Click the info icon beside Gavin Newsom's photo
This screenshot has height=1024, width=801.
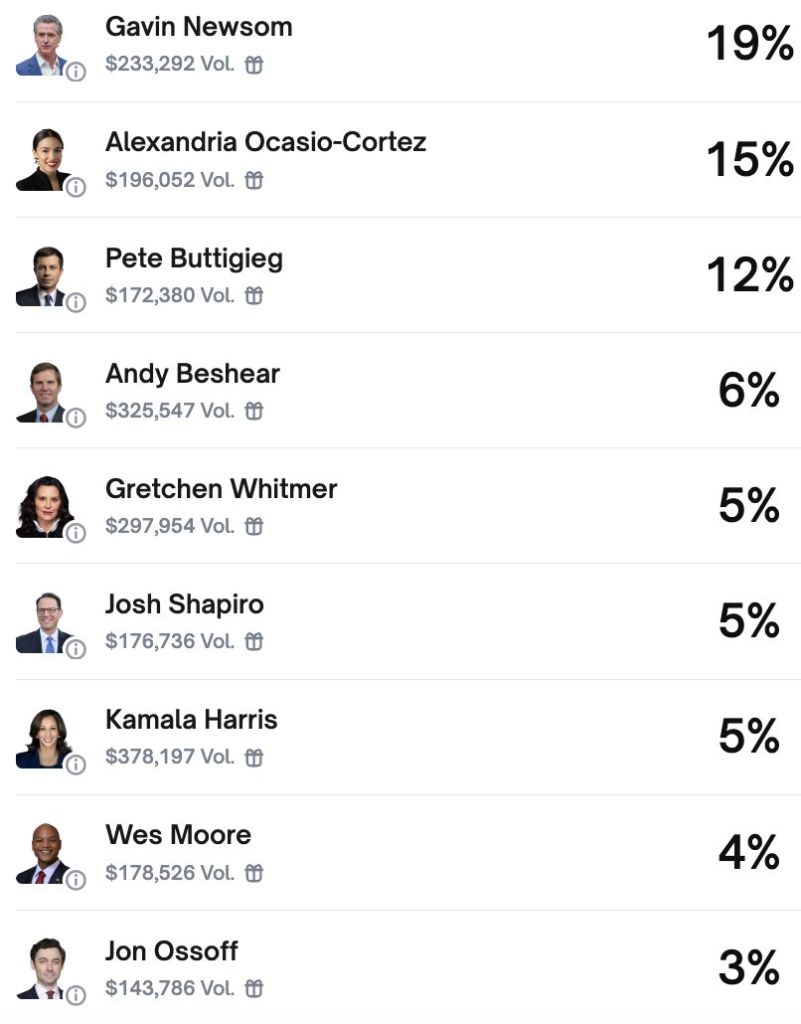(76, 71)
